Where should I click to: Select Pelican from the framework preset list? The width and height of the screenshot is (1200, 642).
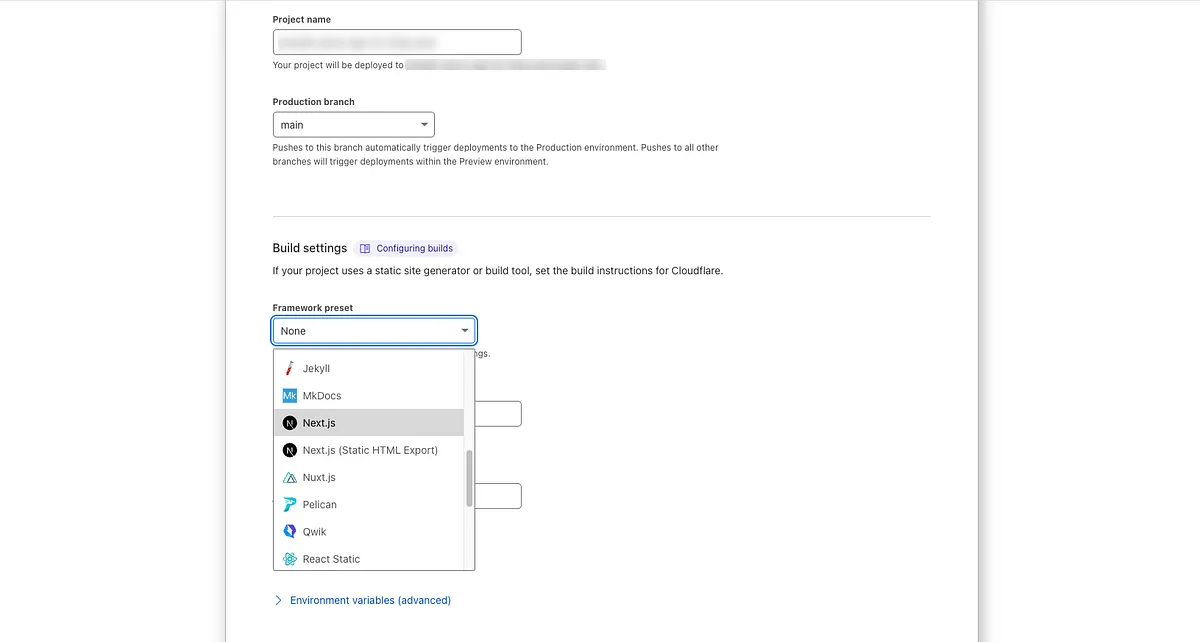pos(330,504)
